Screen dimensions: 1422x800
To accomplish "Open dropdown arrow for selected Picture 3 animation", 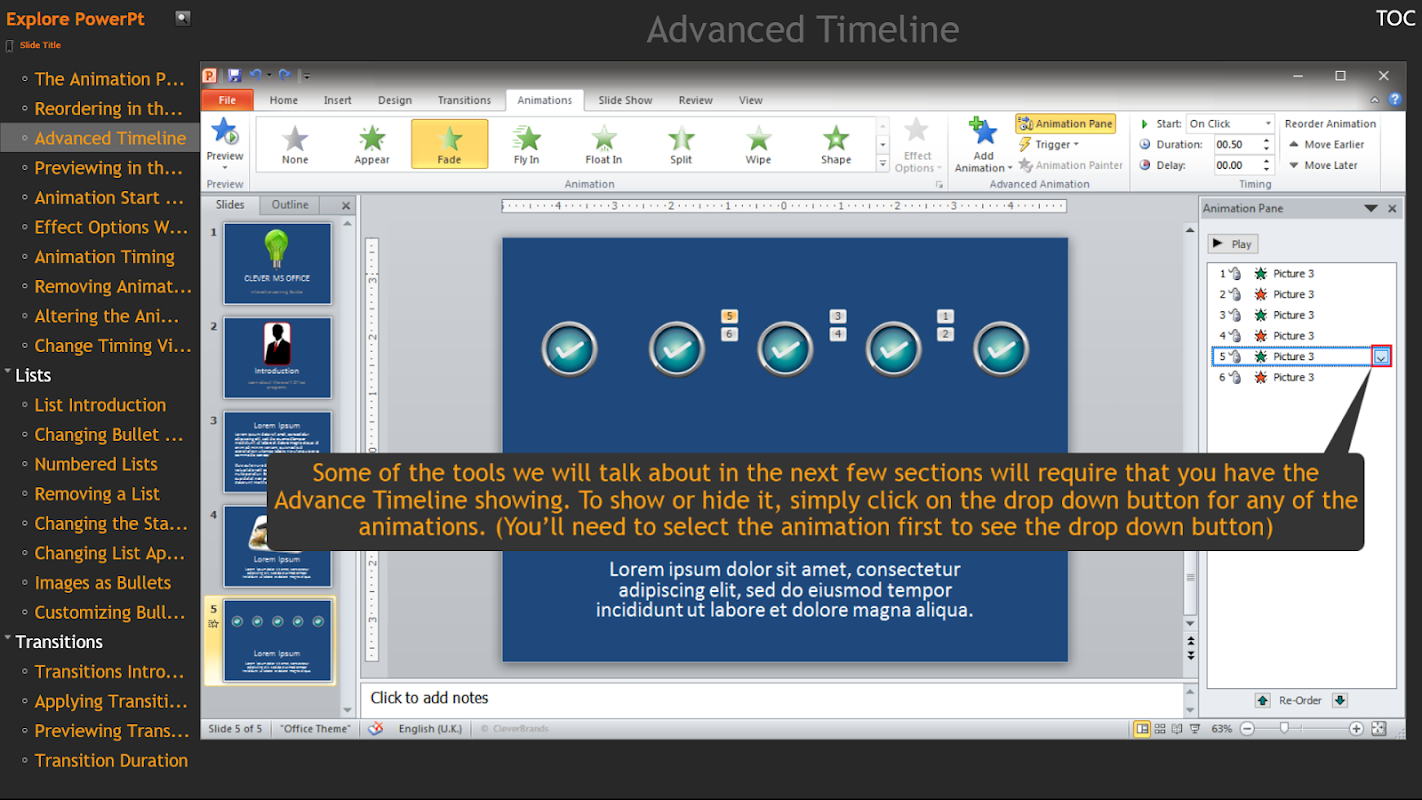I will (1381, 357).
